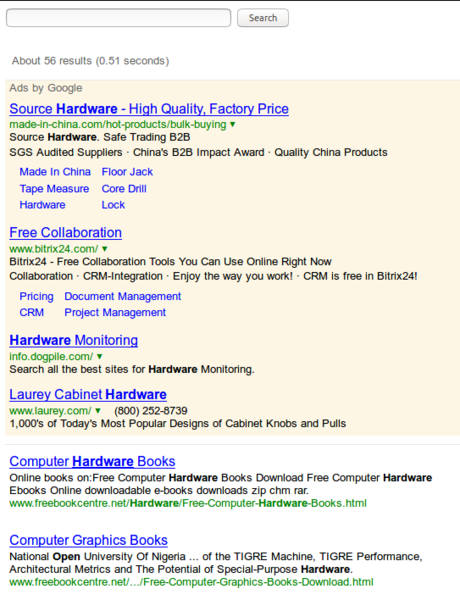This screenshot has width=460, height=600.
Task: Expand dropdown arrow next to www.laurey.com
Action: 98,411
